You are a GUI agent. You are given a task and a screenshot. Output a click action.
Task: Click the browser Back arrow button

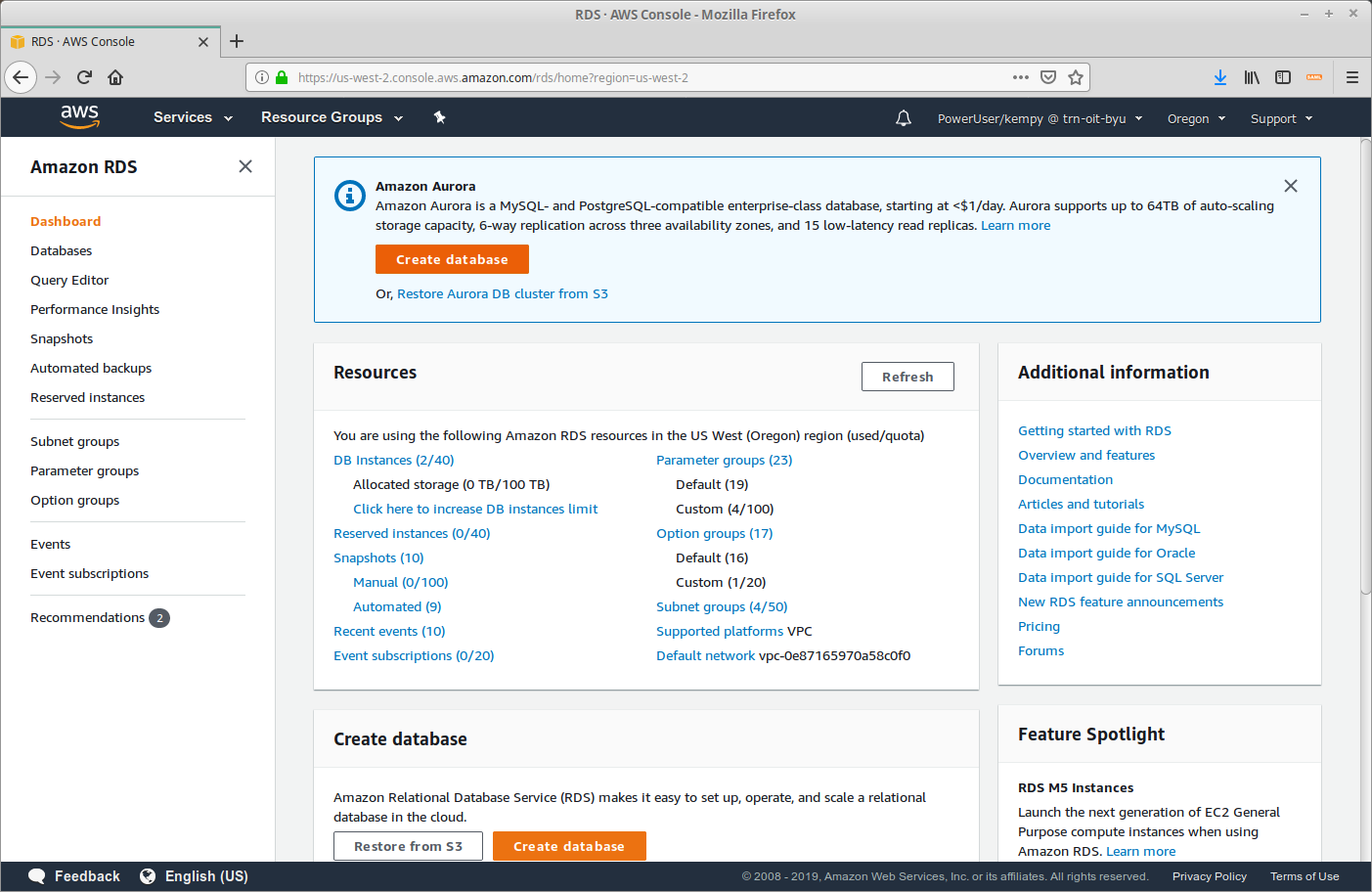click(x=21, y=77)
